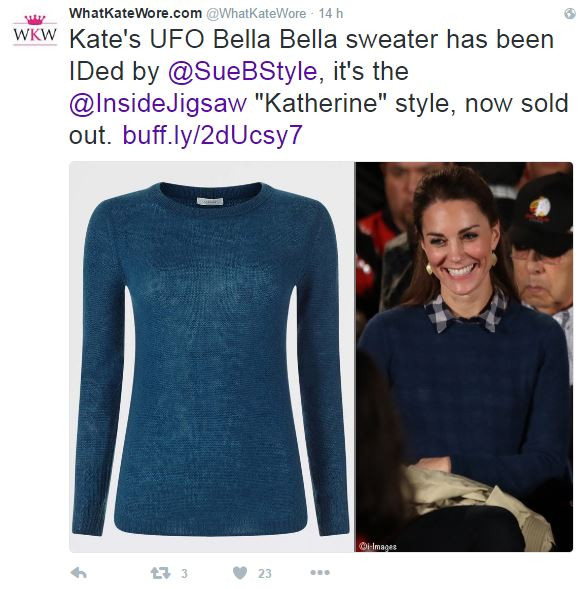View the 23 likes count
The width and height of the screenshot is (581, 589).
click(265, 573)
